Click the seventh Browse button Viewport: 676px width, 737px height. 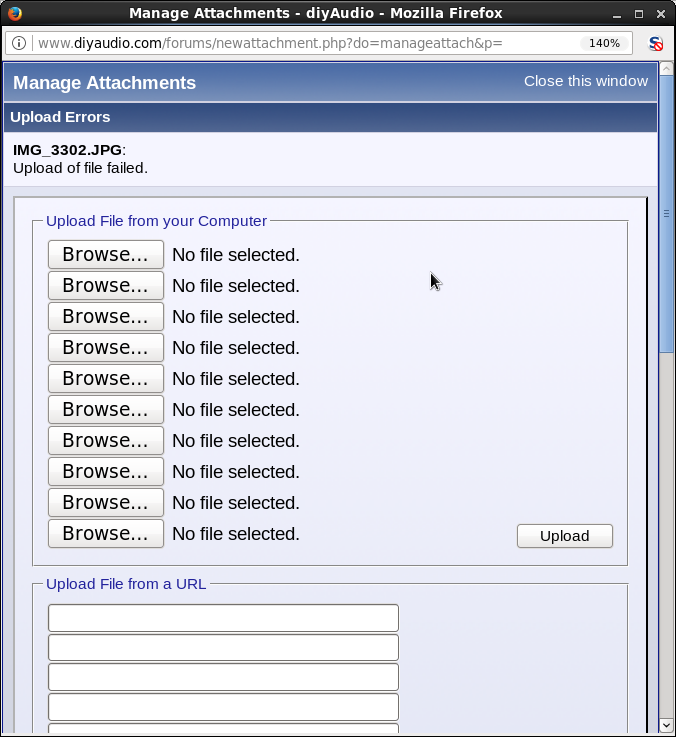pos(106,441)
